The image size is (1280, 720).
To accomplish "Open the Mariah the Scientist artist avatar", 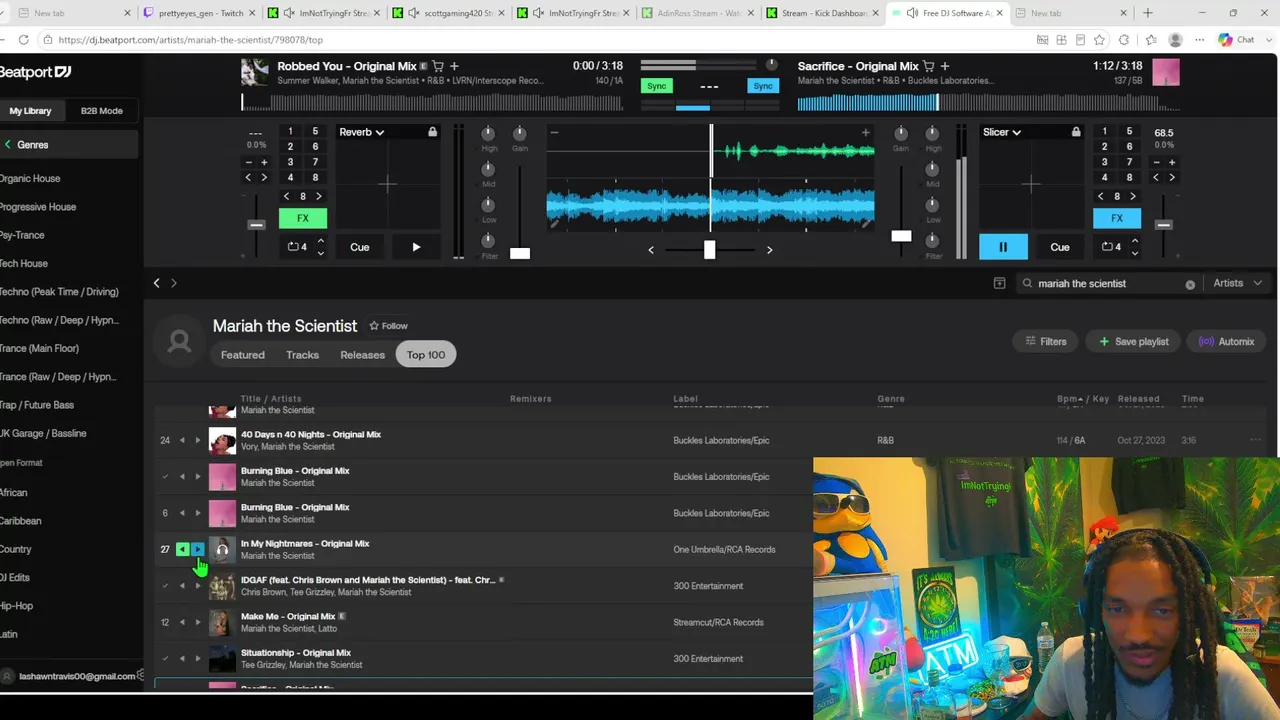I will (x=180, y=342).
